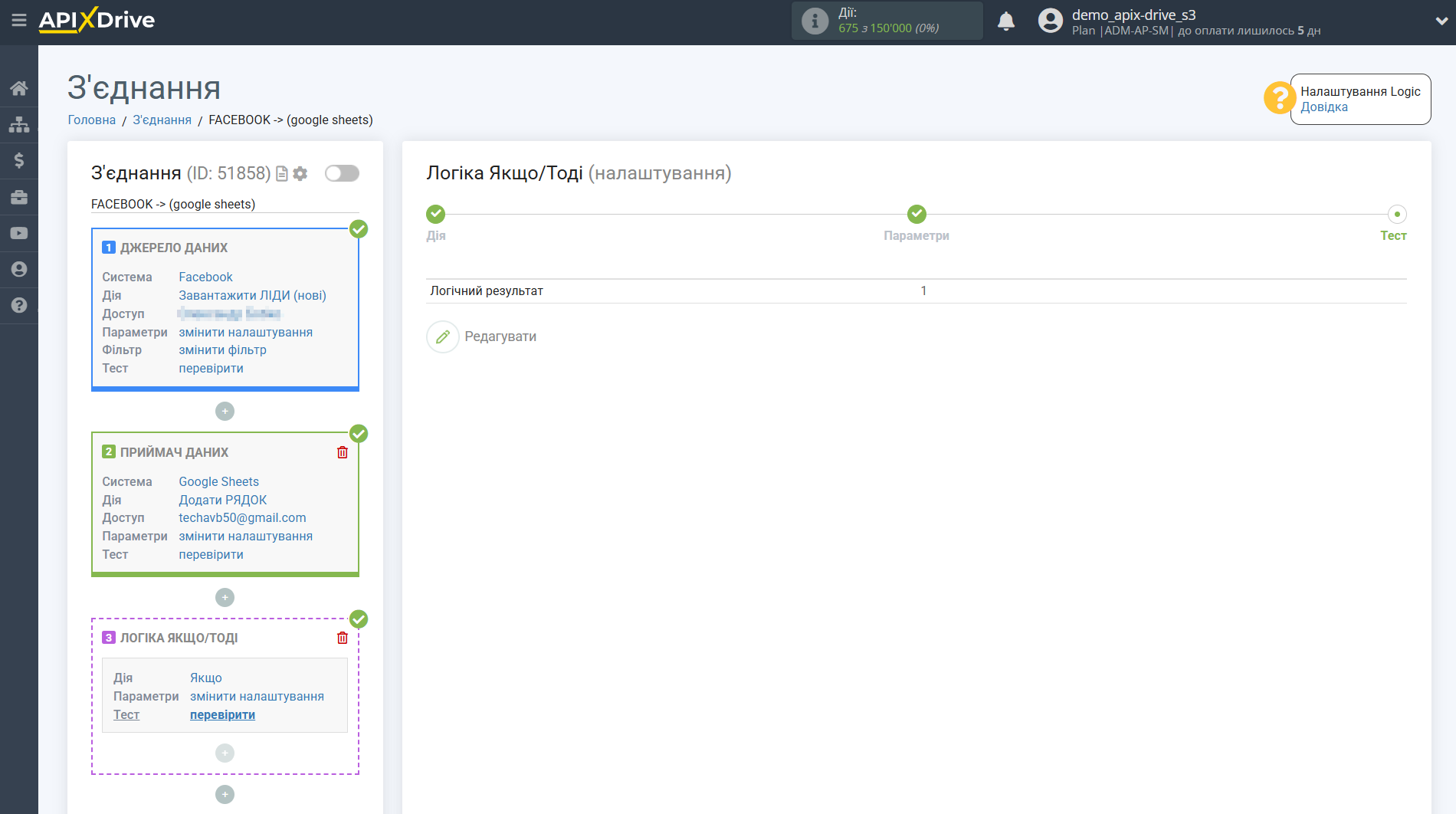The width and height of the screenshot is (1456, 814).
Task: Click перевірити in logic block
Action: [x=222, y=715]
